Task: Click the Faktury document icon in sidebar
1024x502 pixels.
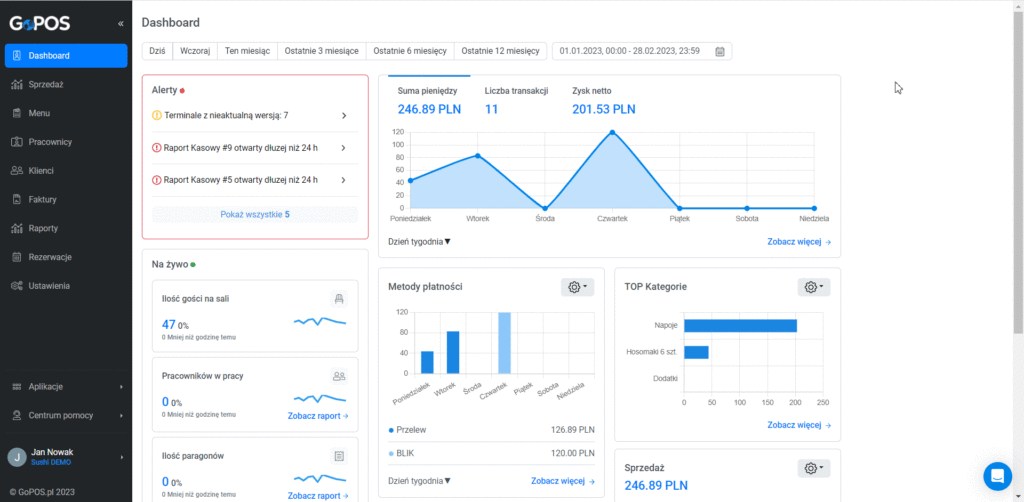Action: [x=18, y=200]
